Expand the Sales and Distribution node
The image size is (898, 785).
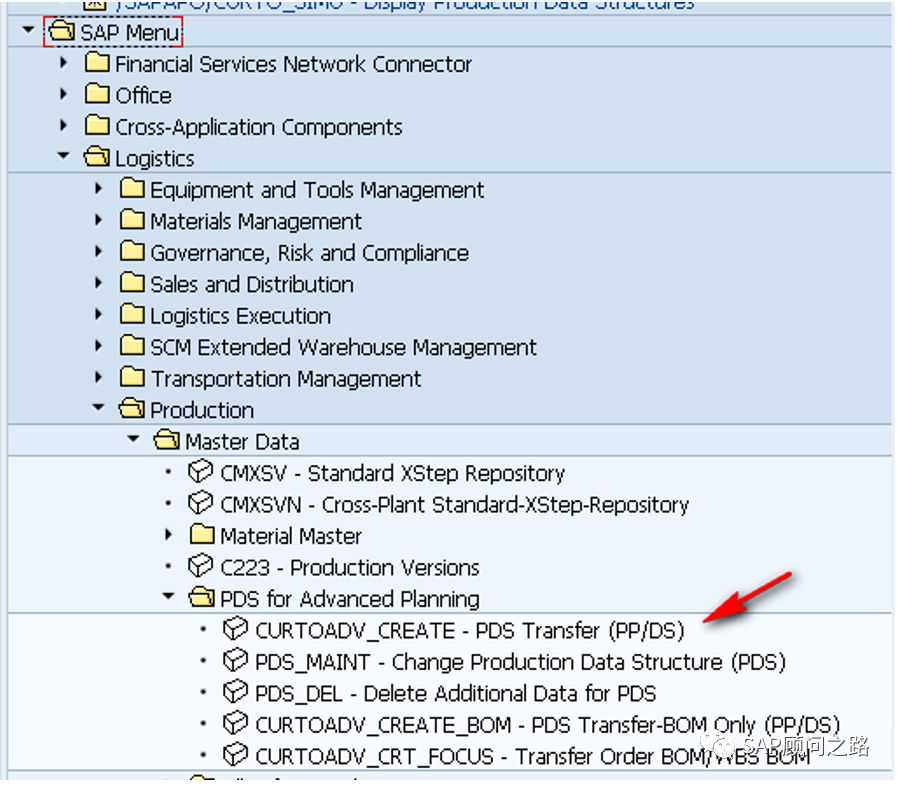coord(99,284)
